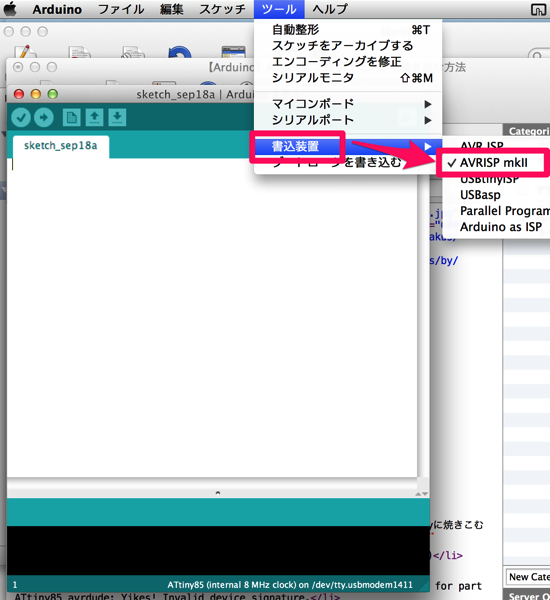550x600 pixels.
Task: Open シリアルモニタ from the menu
Action: [348, 78]
